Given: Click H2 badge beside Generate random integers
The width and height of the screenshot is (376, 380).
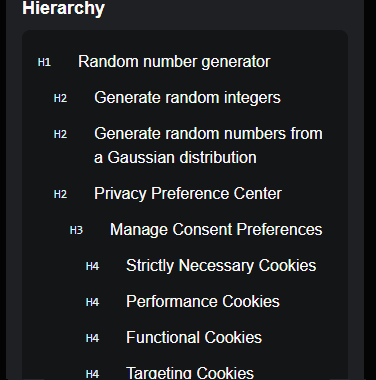Looking at the screenshot, I should pyautogui.click(x=60, y=98).
